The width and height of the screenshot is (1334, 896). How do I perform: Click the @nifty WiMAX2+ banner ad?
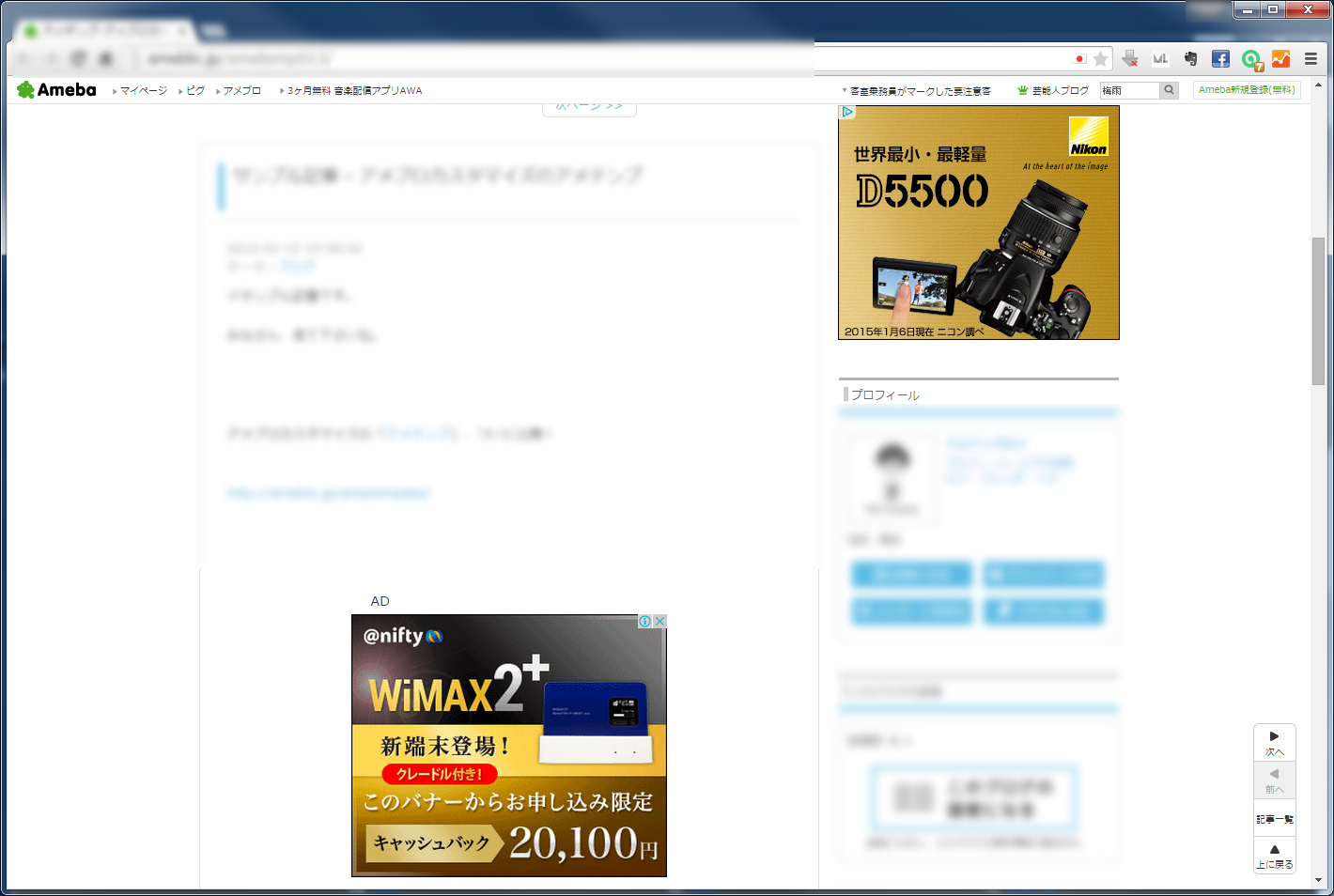[509, 746]
